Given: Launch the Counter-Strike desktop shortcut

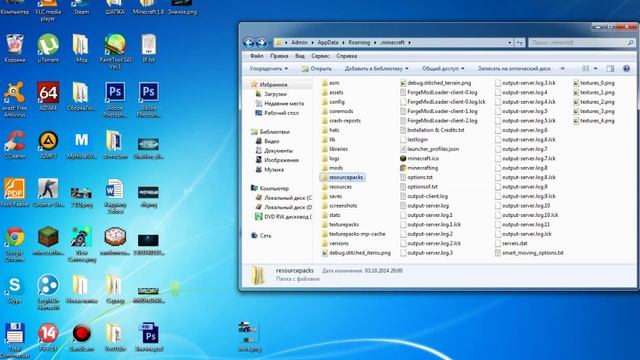Looking at the screenshot, I should [48, 193].
